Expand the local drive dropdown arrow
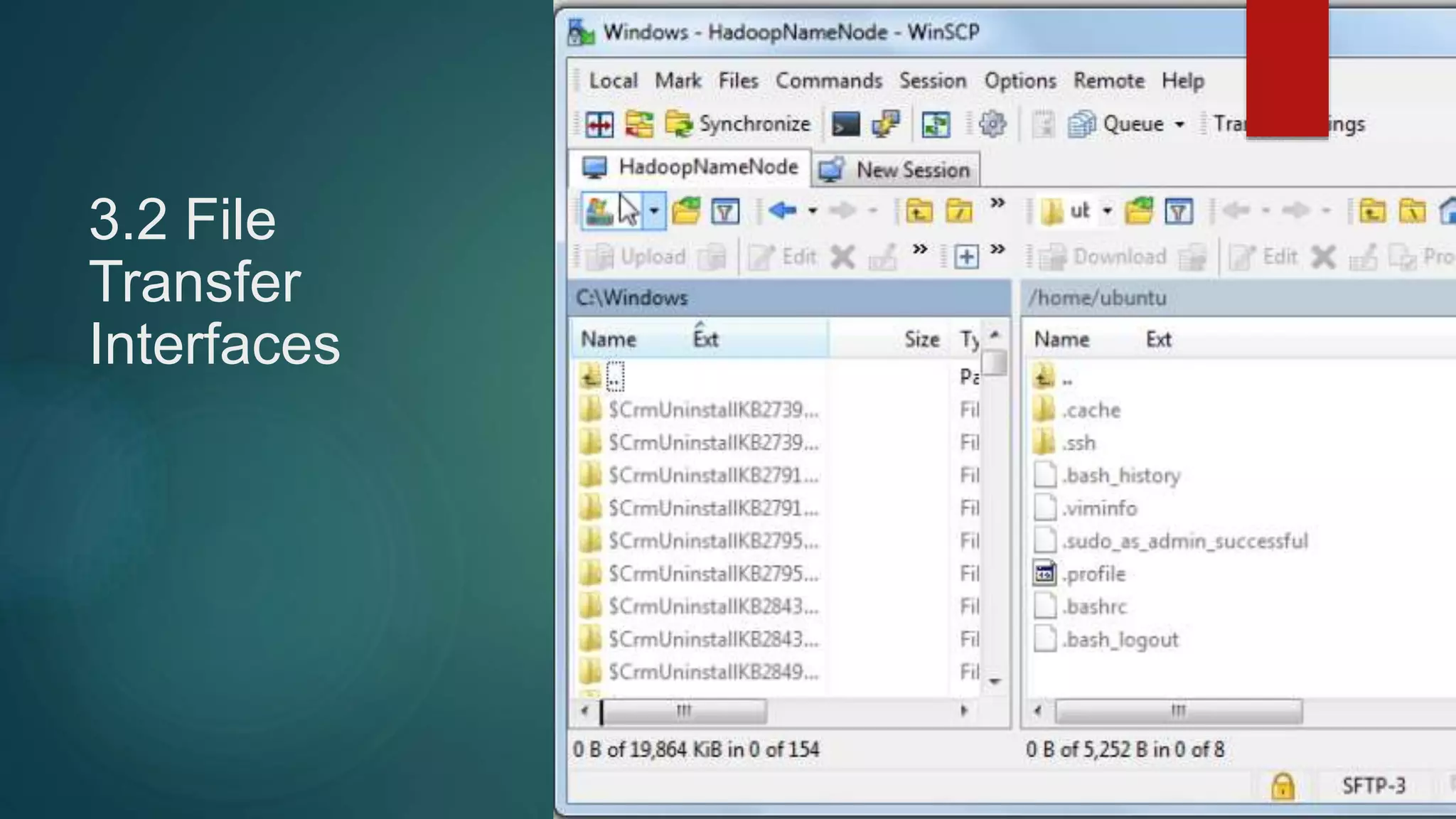Screen dimensions: 1456x819 coord(654,211)
